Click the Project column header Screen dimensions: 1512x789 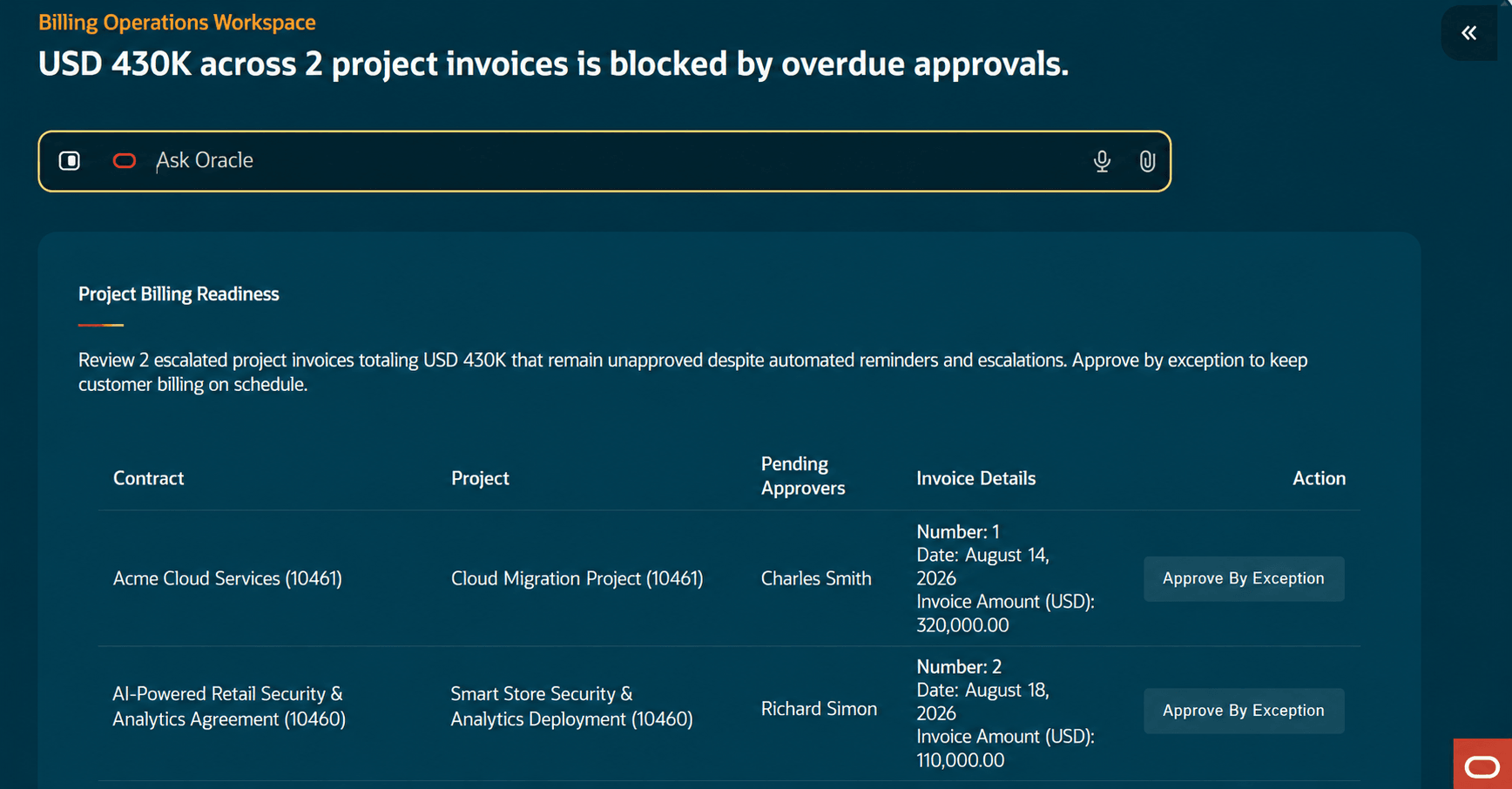tap(480, 478)
